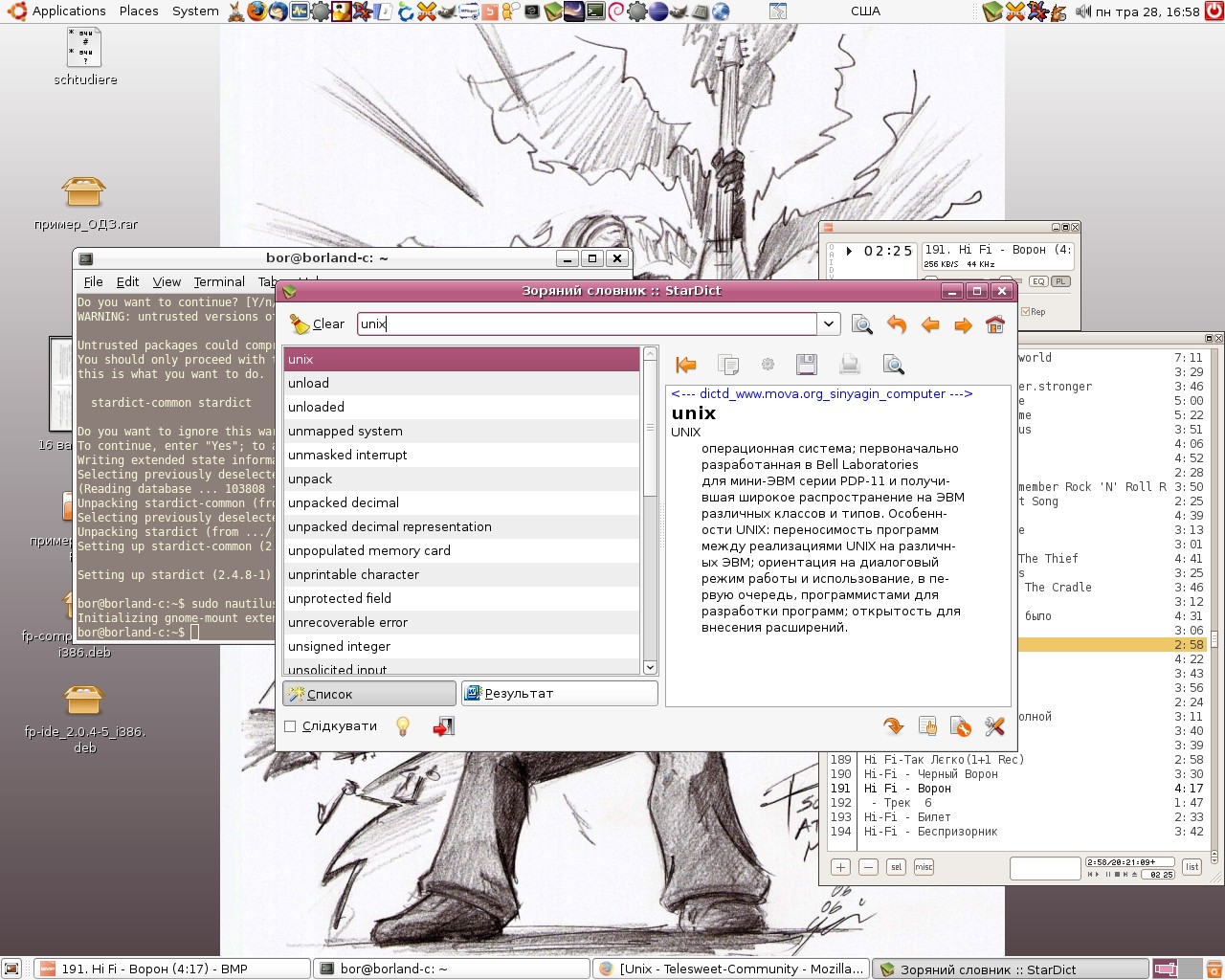Click the home icon in StarDict
Viewport: 1225px width, 980px height.
coord(995,324)
